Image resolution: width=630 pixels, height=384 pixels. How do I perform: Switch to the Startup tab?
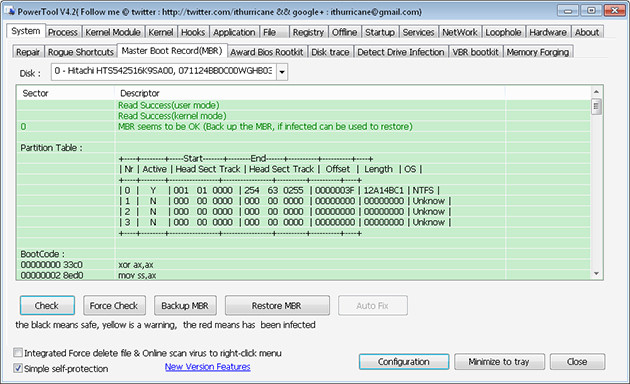coord(380,32)
